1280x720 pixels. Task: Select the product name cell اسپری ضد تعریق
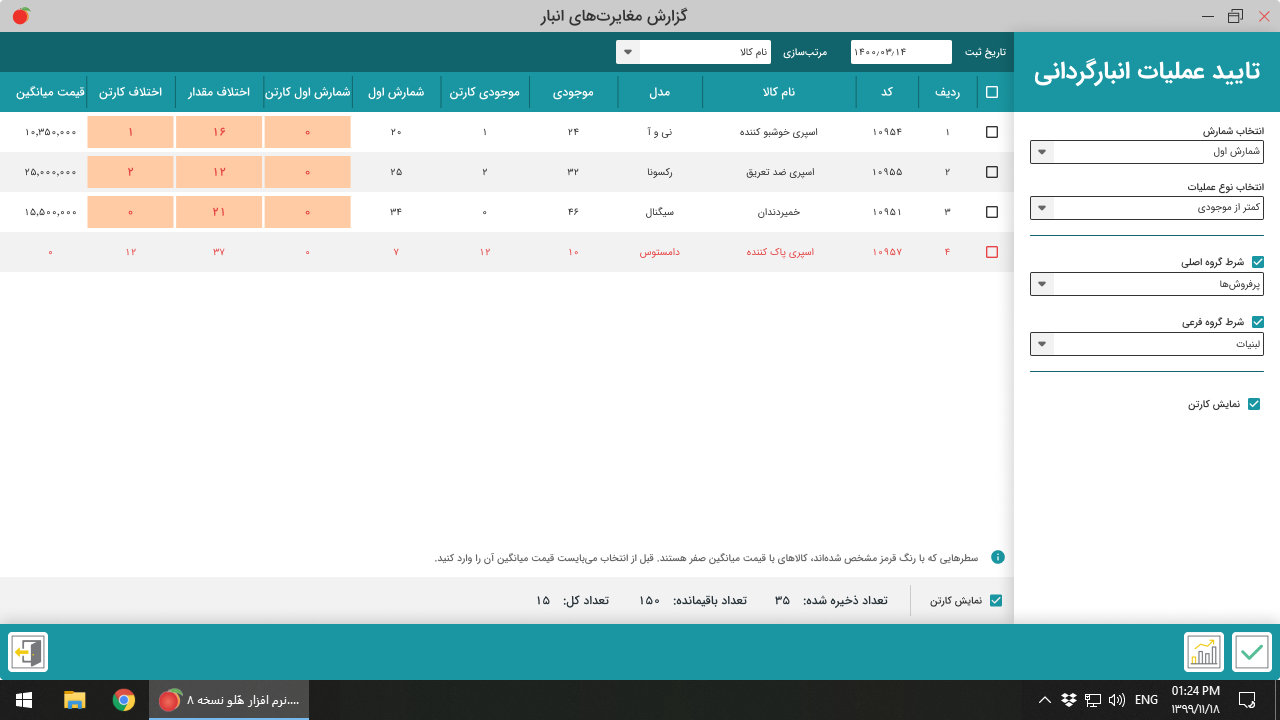tap(780, 172)
